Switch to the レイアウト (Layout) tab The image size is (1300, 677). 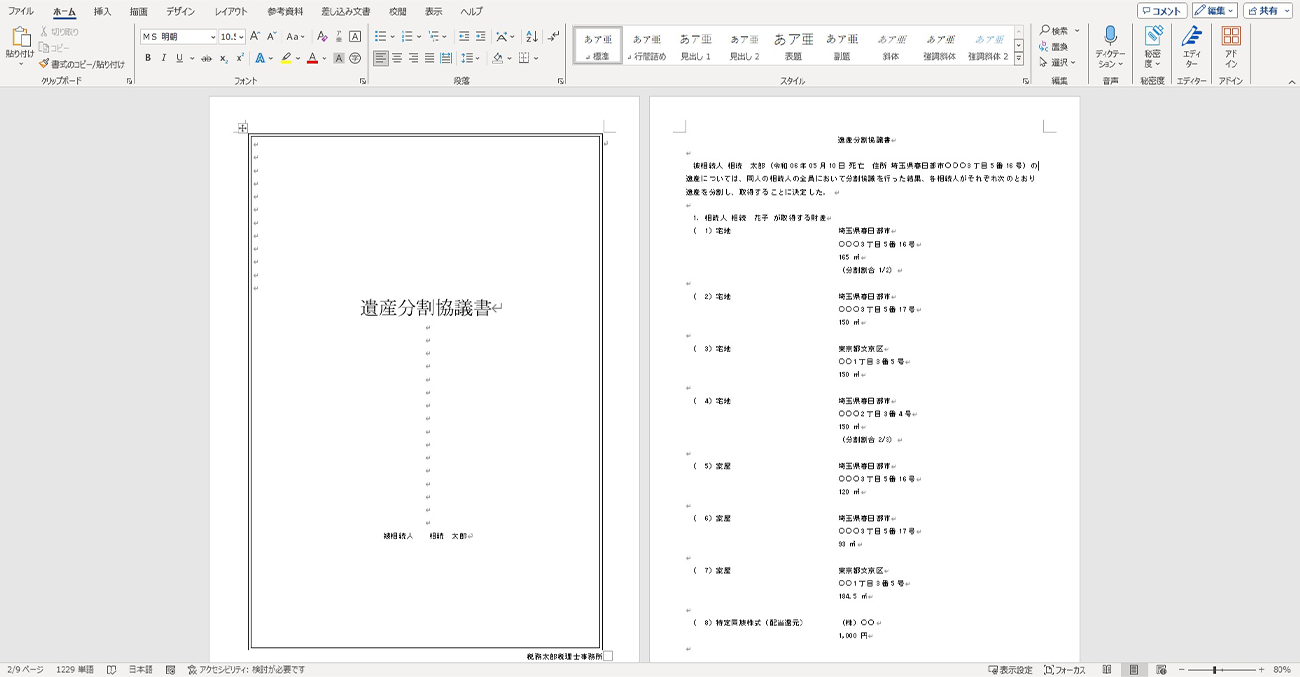[231, 12]
